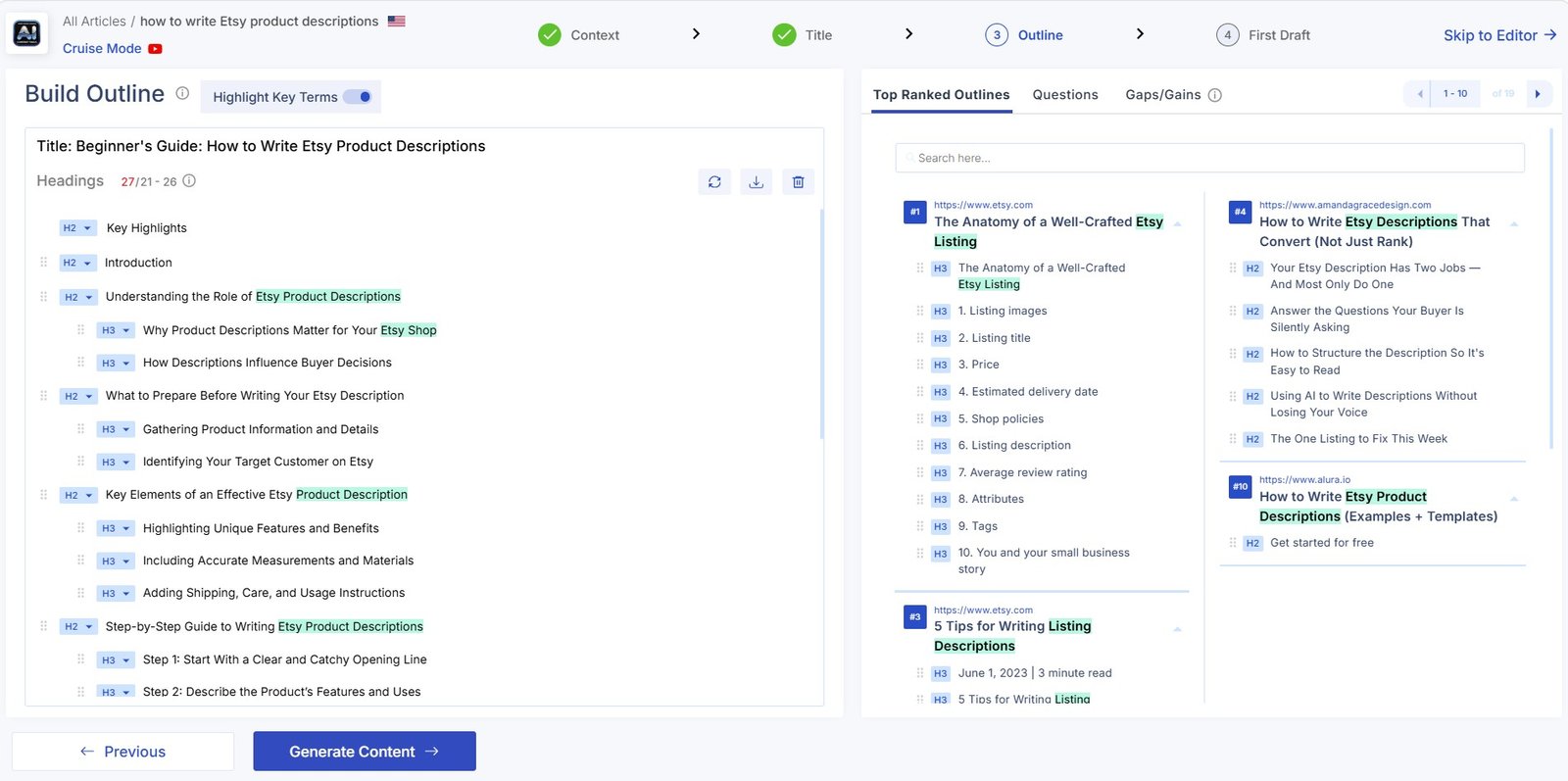The width and height of the screenshot is (1568, 781).
Task: Click '4. Estimated delivery date' heading
Action: [1028, 392]
